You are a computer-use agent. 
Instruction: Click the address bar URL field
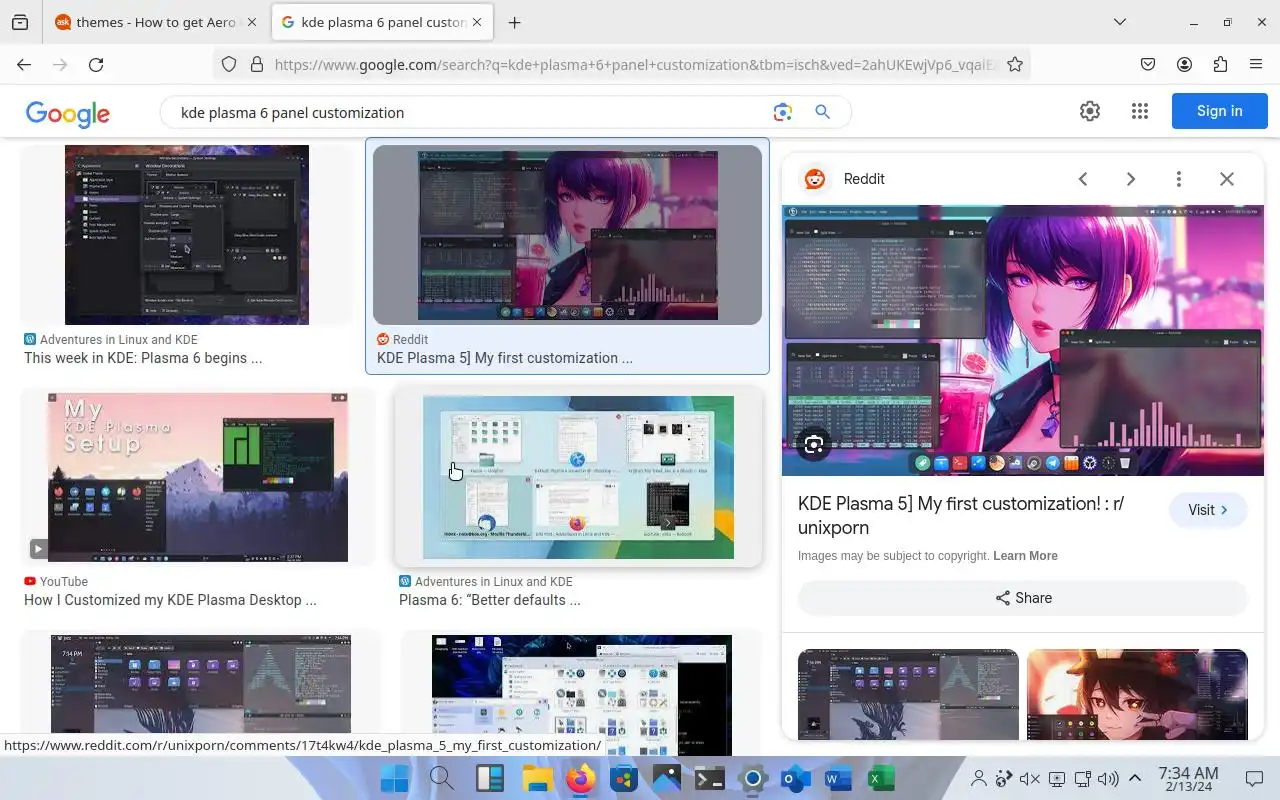pos(635,65)
